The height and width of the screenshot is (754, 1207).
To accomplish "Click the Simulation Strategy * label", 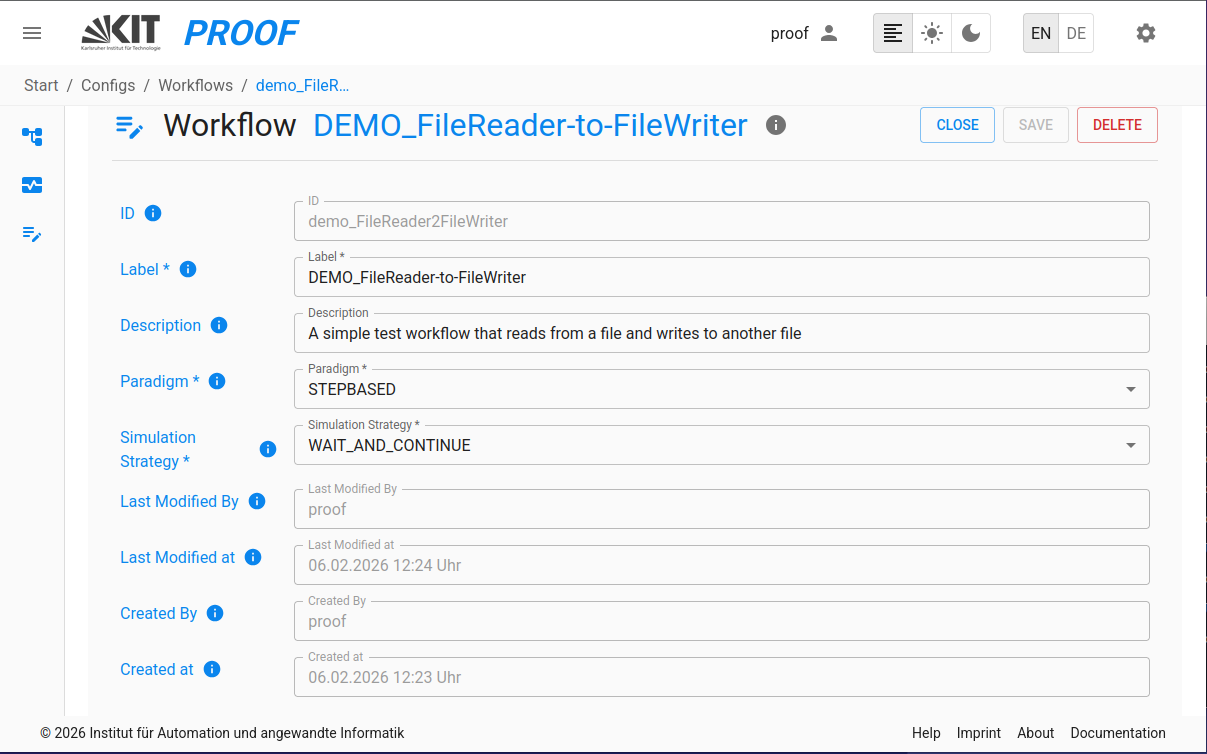I will point(158,449).
